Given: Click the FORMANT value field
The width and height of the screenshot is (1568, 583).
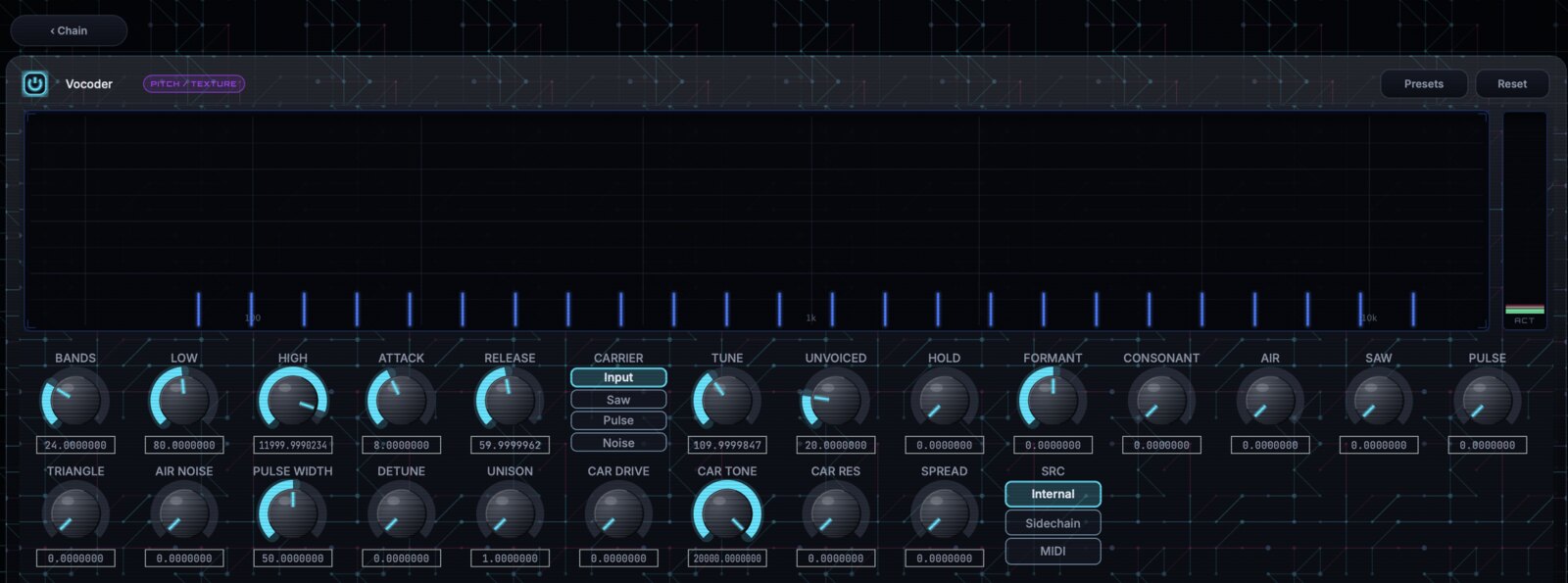Looking at the screenshot, I should 1053,445.
